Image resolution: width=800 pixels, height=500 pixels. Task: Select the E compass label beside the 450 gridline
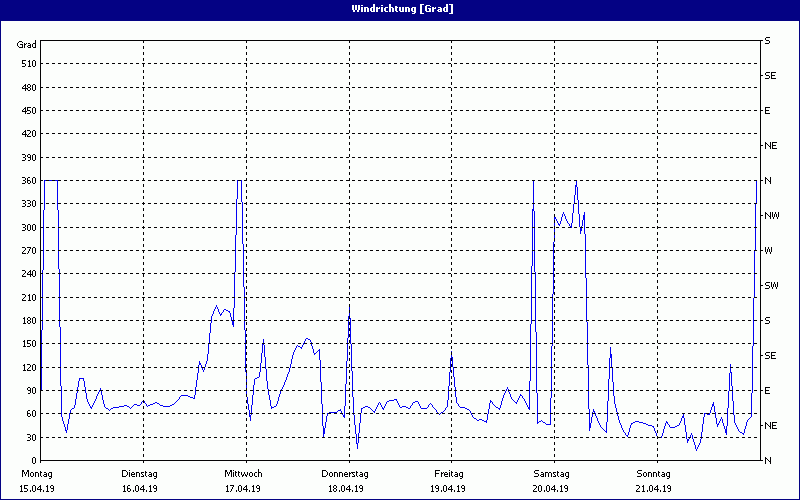click(x=767, y=111)
